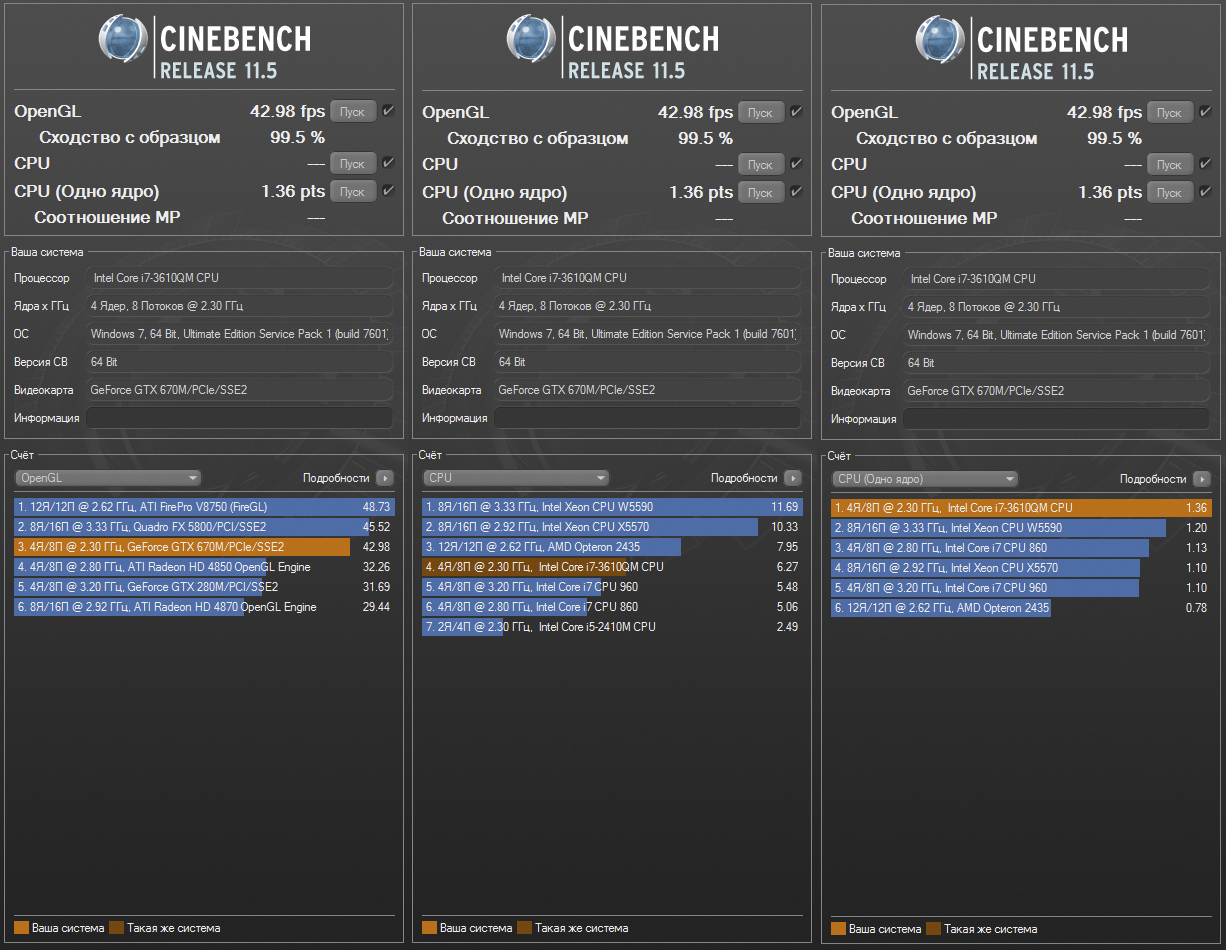Launch CPU (Одно ядро) test, left panel
This screenshot has height=950, width=1226.
pyautogui.click(x=353, y=191)
